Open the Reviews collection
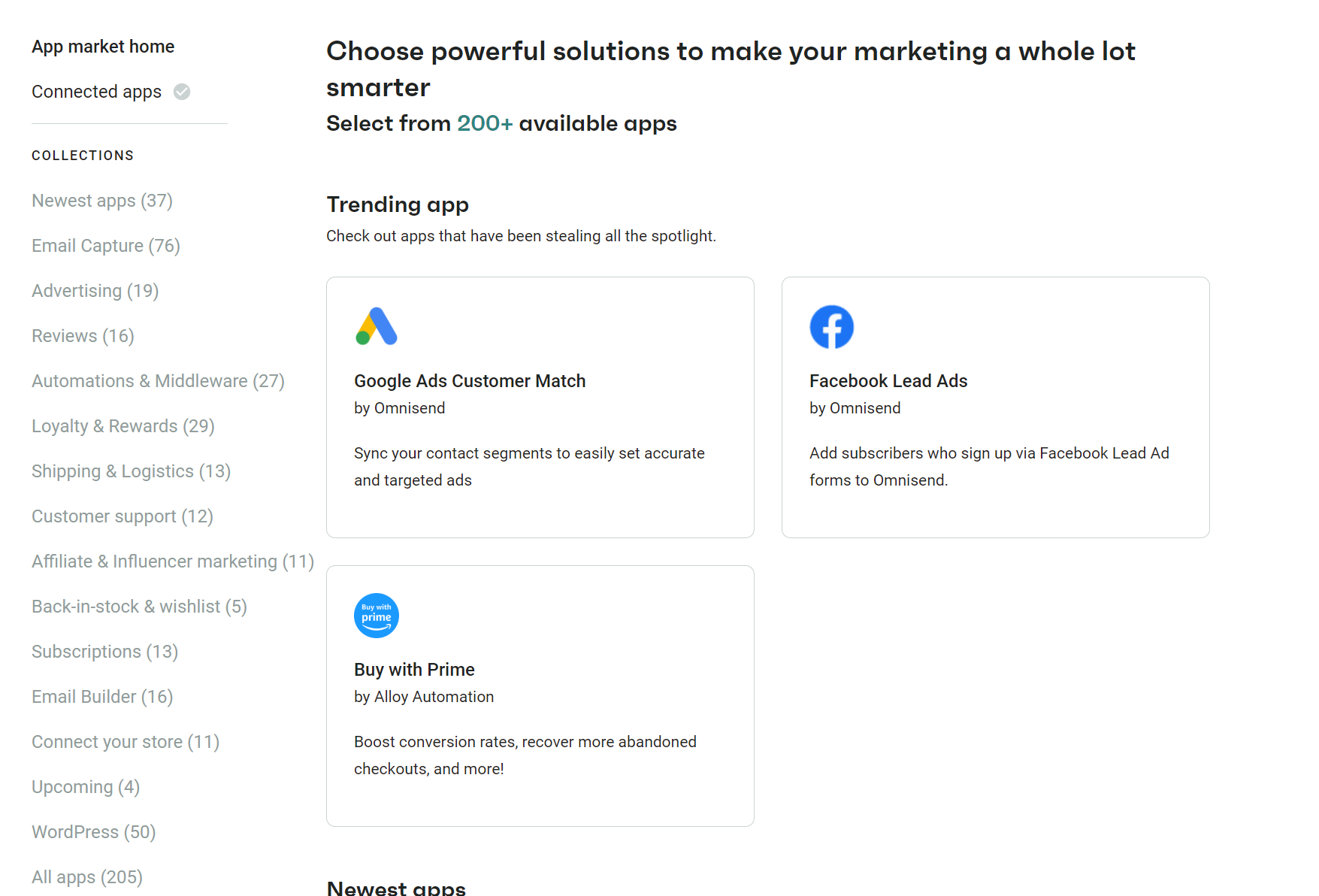This screenshot has height=896, width=1319. tap(82, 336)
